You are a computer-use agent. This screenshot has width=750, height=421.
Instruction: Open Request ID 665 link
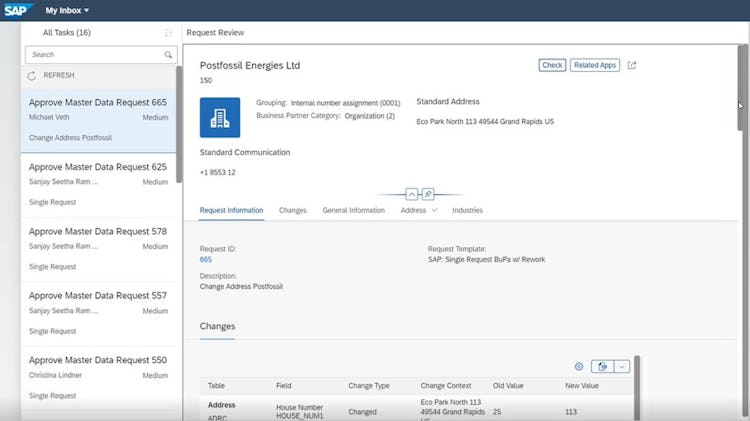pyautogui.click(x=206, y=259)
